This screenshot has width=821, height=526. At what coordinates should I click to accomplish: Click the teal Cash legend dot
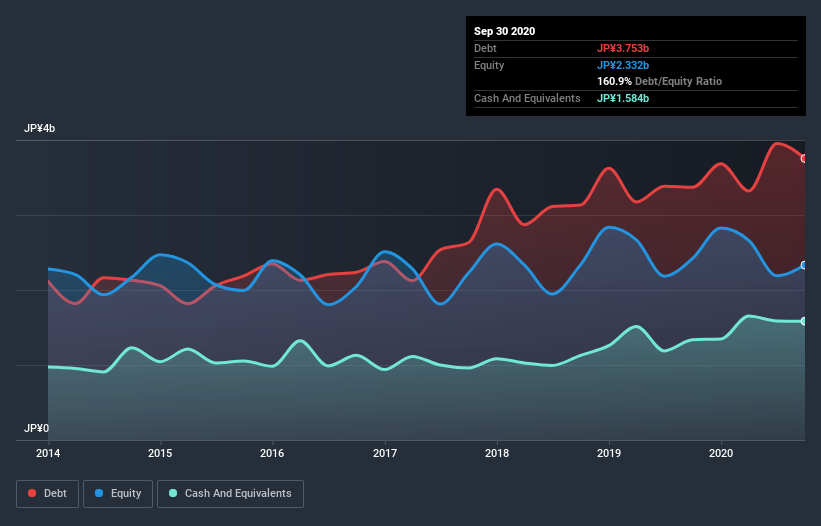click(x=173, y=493)
